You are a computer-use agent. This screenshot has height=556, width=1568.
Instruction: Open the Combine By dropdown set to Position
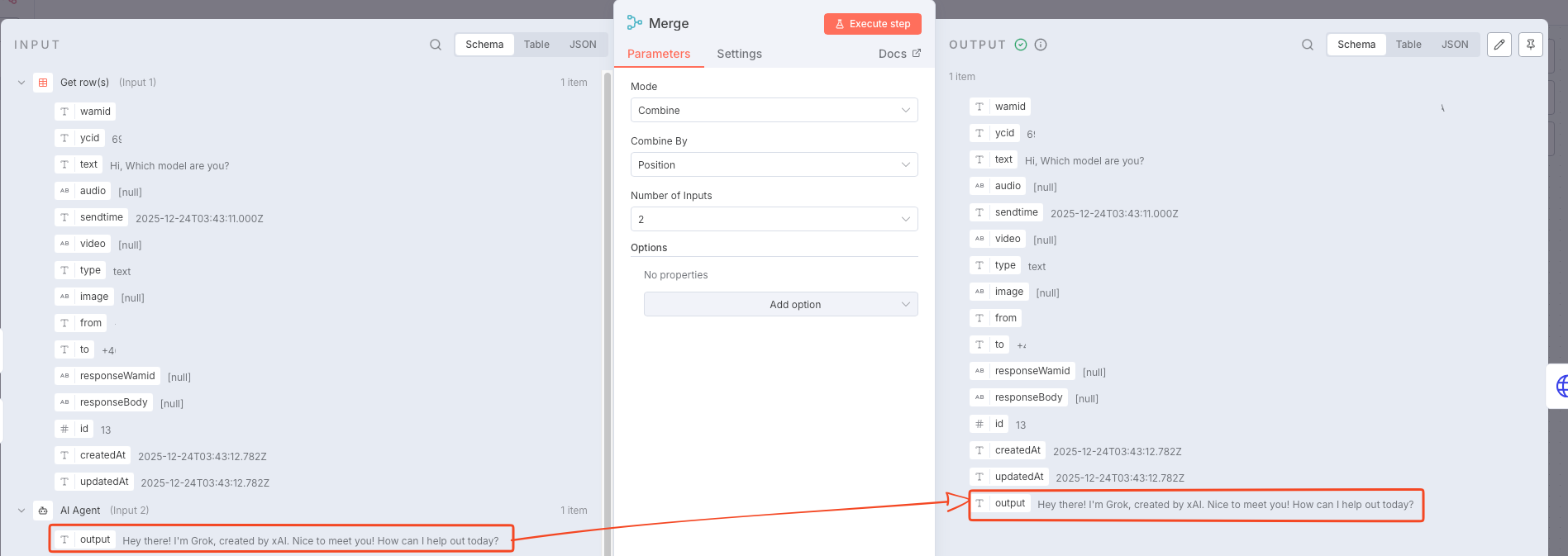774,165
